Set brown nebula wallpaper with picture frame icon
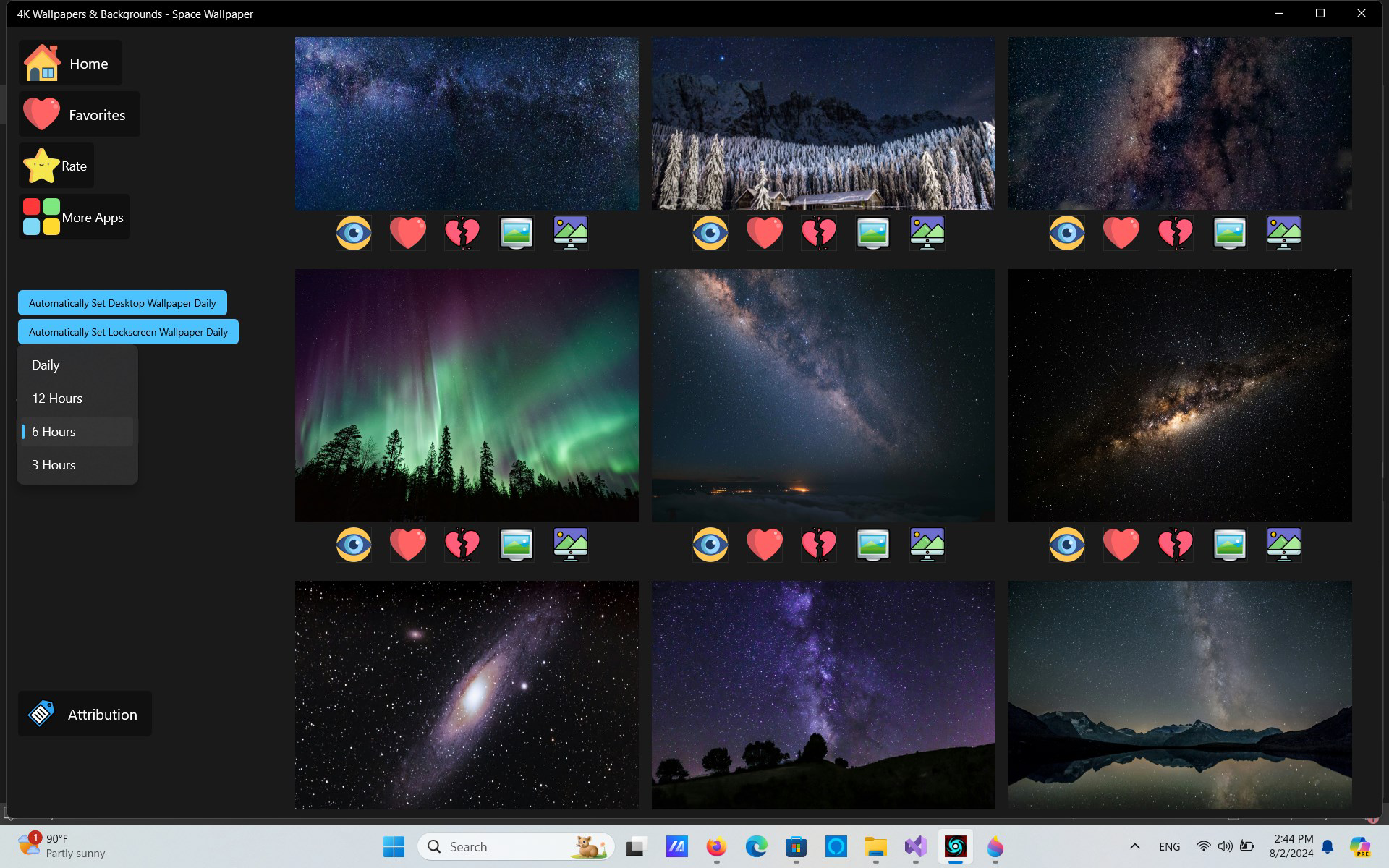 pos(1230,233)
